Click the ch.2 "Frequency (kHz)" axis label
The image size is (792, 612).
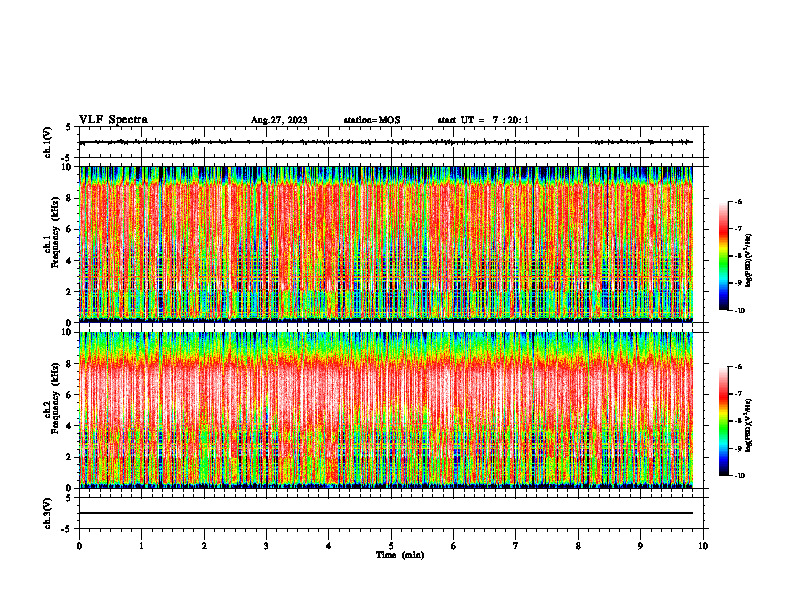pos(55,397)
